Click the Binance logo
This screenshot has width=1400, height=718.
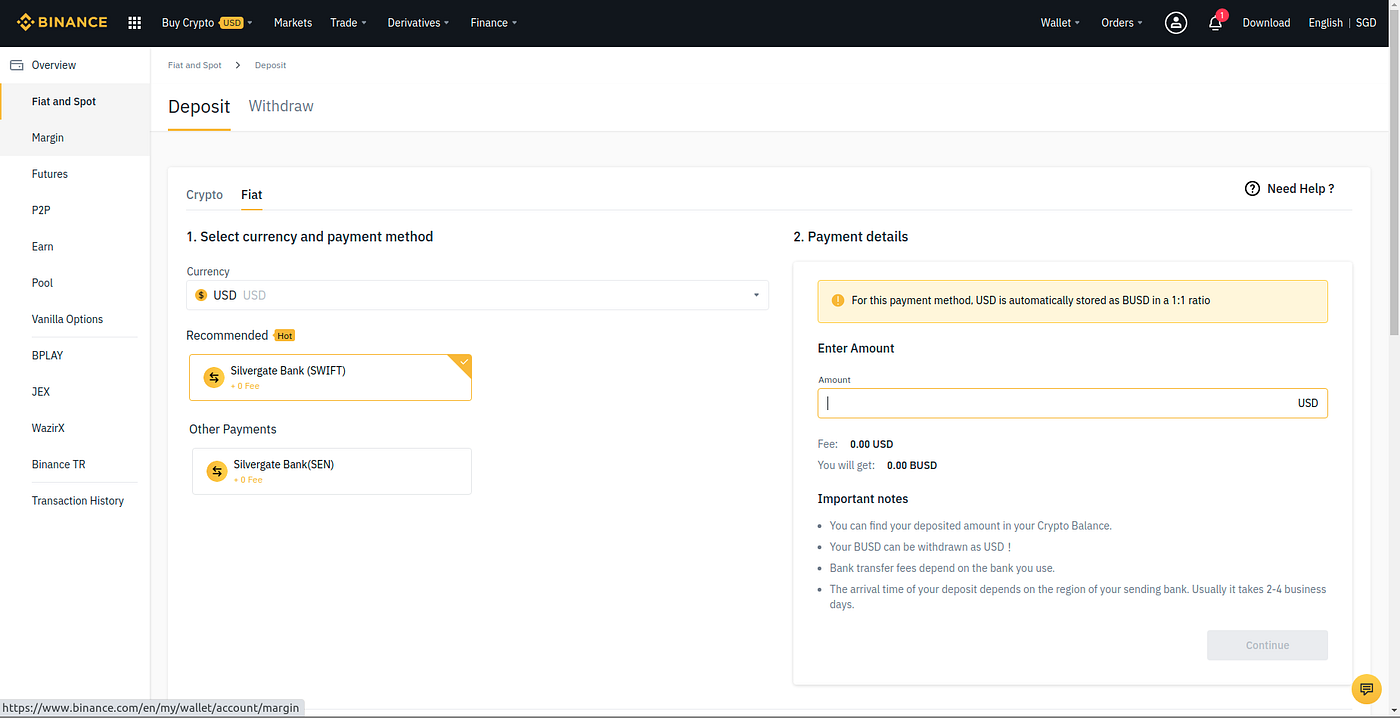[x=63, y=22]
